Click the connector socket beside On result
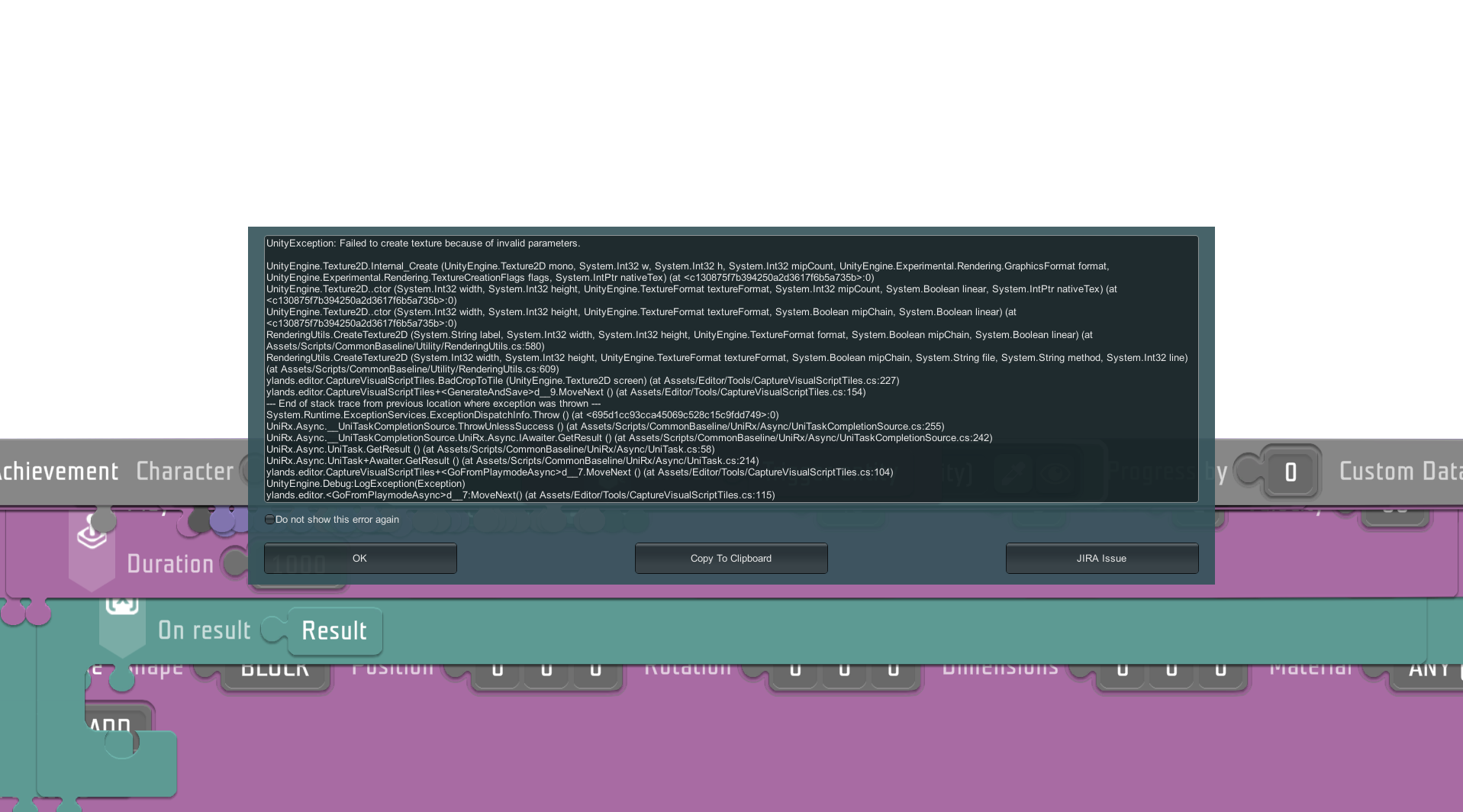1463x812 pixels. (x=272, y=630)
